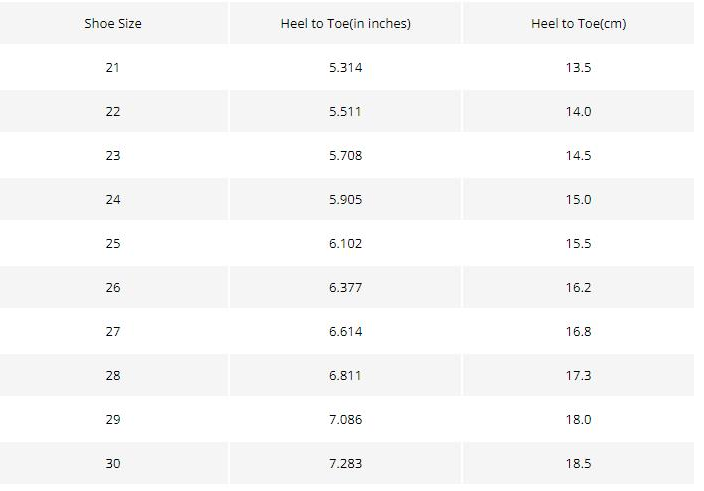Select the 5.905 inches value
The height and width of the screenshot is (491, 704).
point(345,199)
